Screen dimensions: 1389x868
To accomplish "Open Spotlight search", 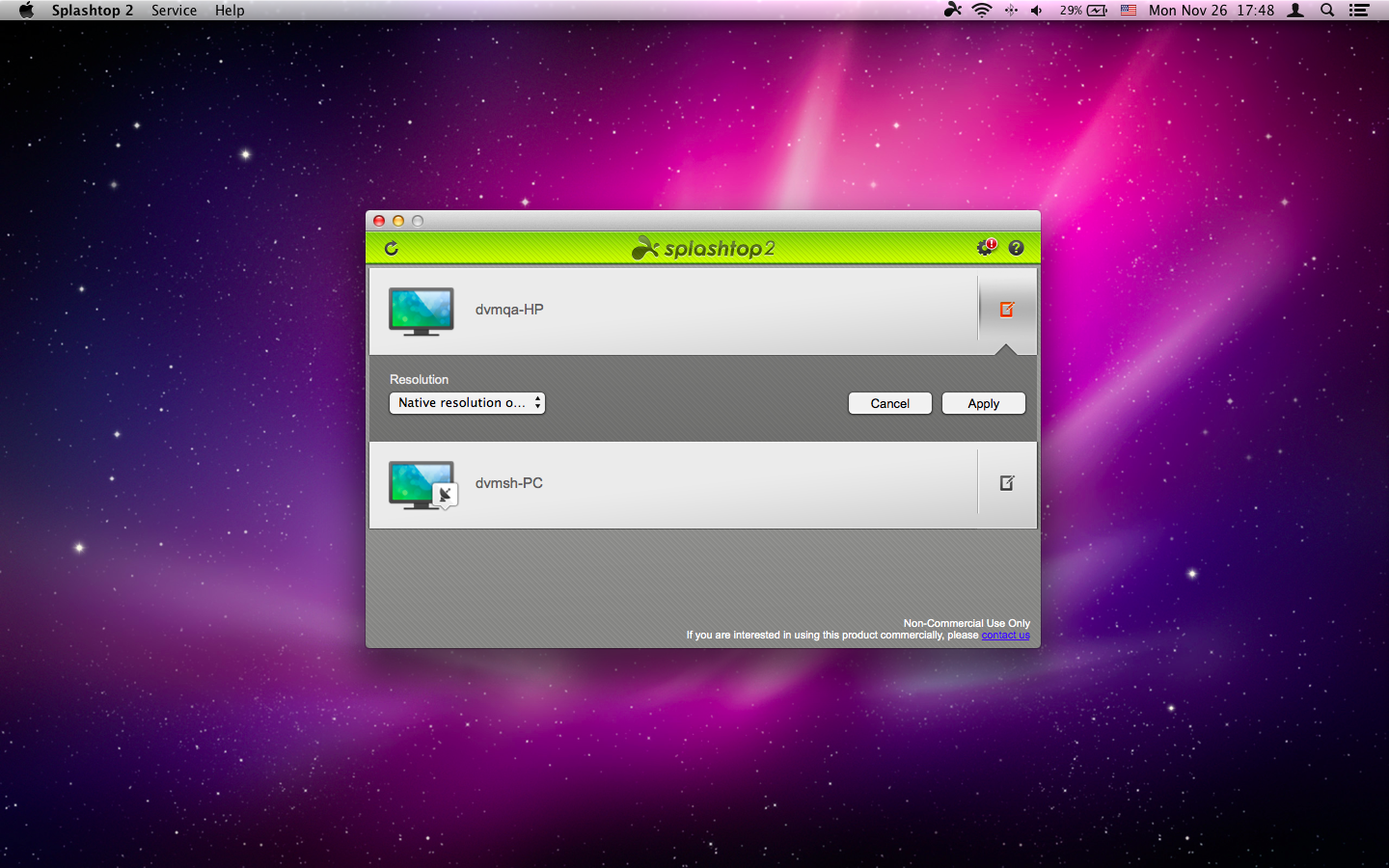I will click(1327, 11).
